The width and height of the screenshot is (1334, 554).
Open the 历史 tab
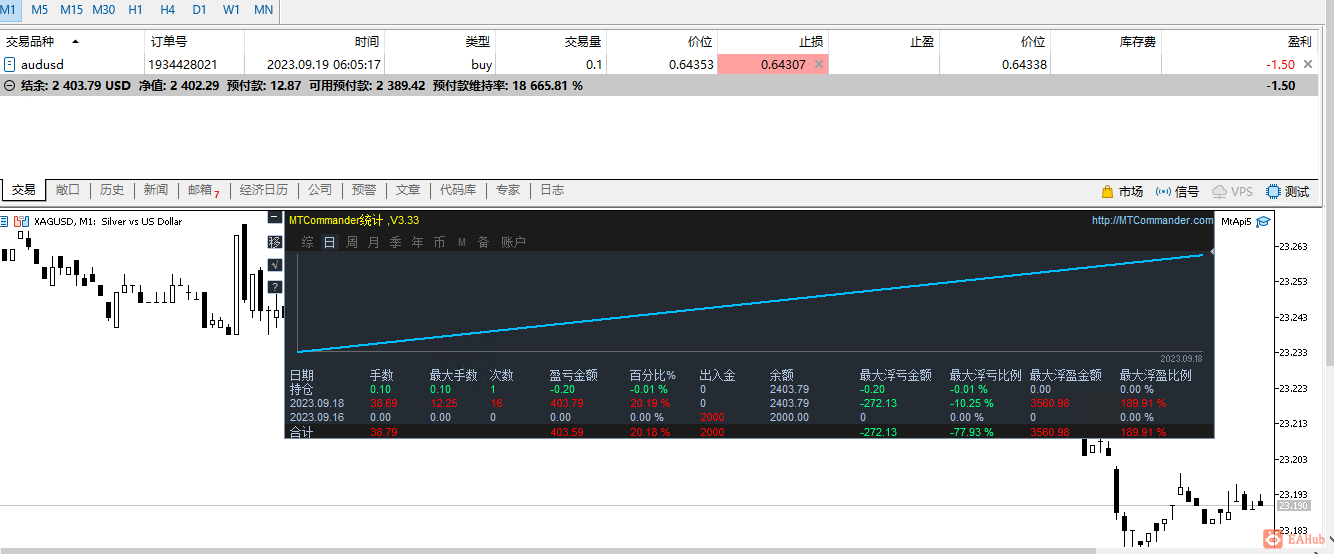pos(112,190)
